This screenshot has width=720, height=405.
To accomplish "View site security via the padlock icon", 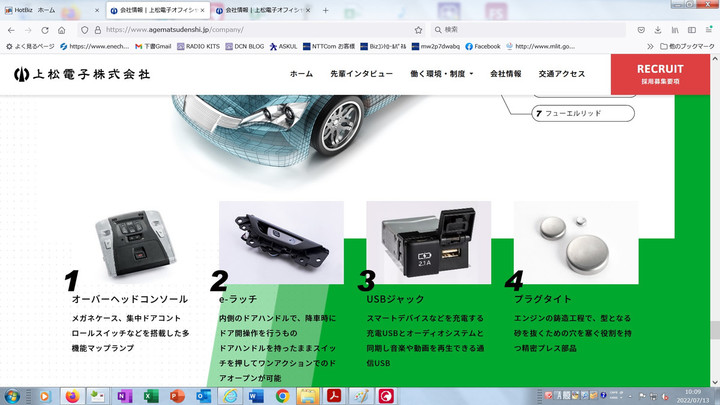I will 97,30.
